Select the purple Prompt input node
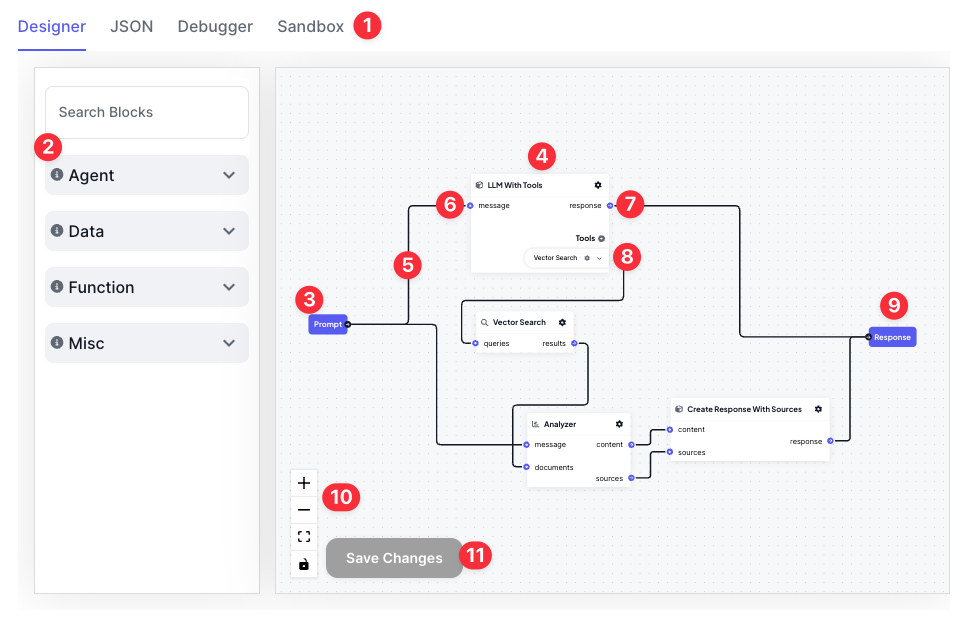This screenshot has height=620, width=966. pyautogui.click(x=327, y=324)
